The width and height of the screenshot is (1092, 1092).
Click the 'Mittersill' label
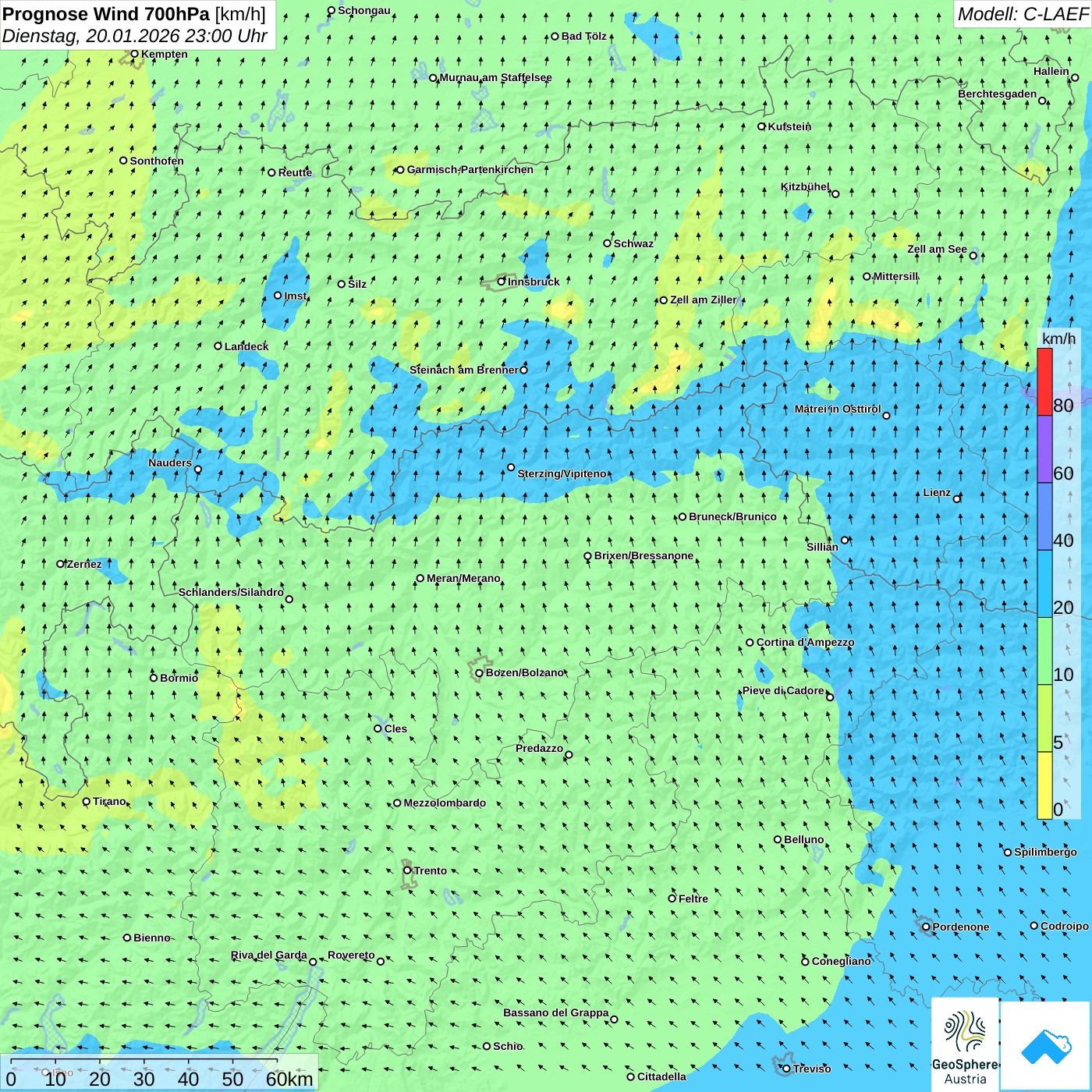[895, 276]
